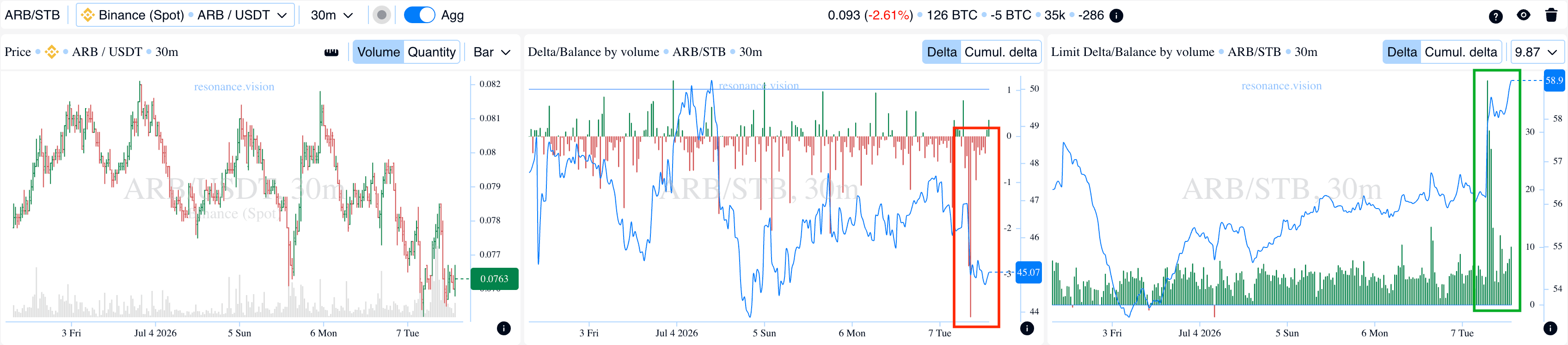
Task: Open the 9.87 value dropdown
Action: click(x=1537, y=52)
